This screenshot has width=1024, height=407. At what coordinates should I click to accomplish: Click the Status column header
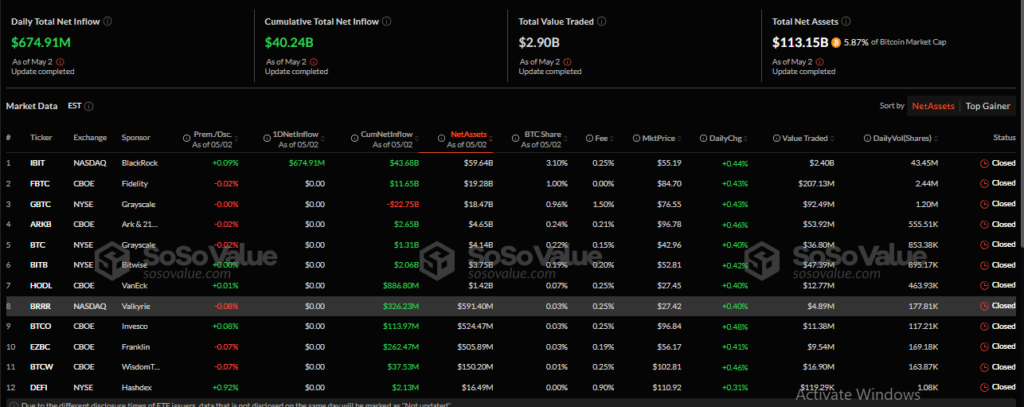(1004, 138)
